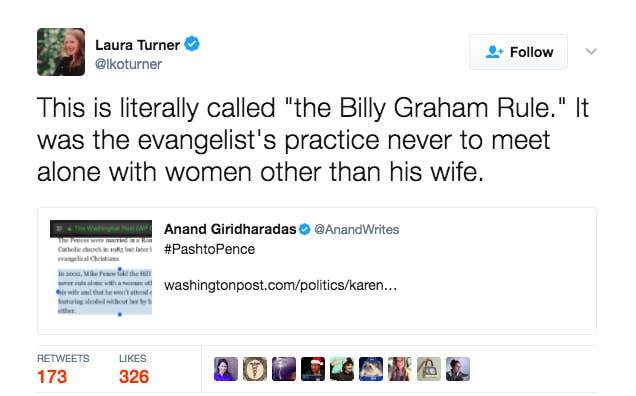Click the lightning storm liker avatar

pyautogui.click(x=284, y=369)
